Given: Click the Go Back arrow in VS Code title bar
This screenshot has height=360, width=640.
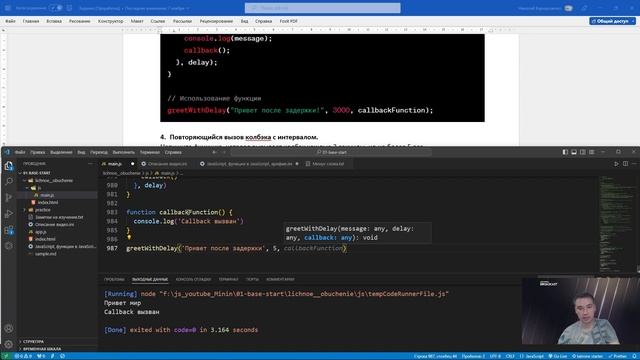Looking at the screenshot, I should click(214, 152).
